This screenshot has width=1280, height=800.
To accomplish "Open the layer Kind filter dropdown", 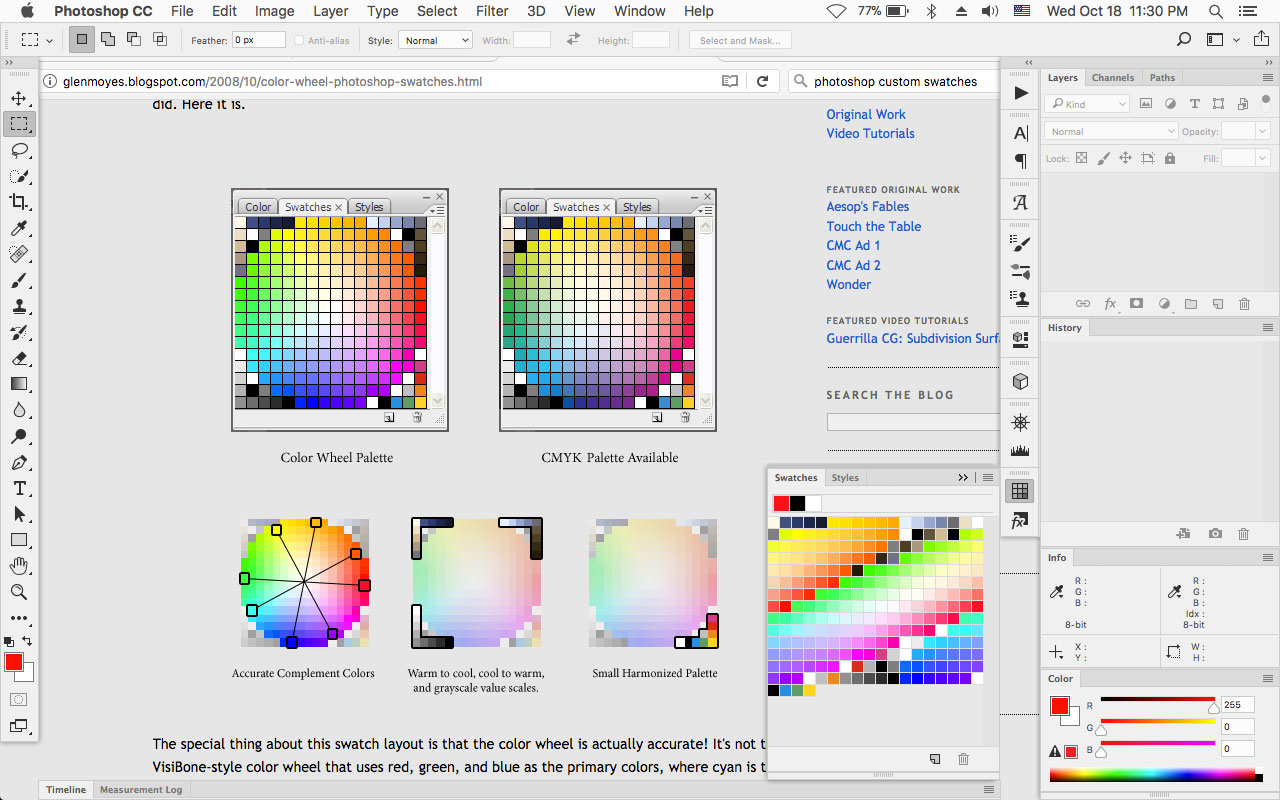I will tap(1087, 104).
